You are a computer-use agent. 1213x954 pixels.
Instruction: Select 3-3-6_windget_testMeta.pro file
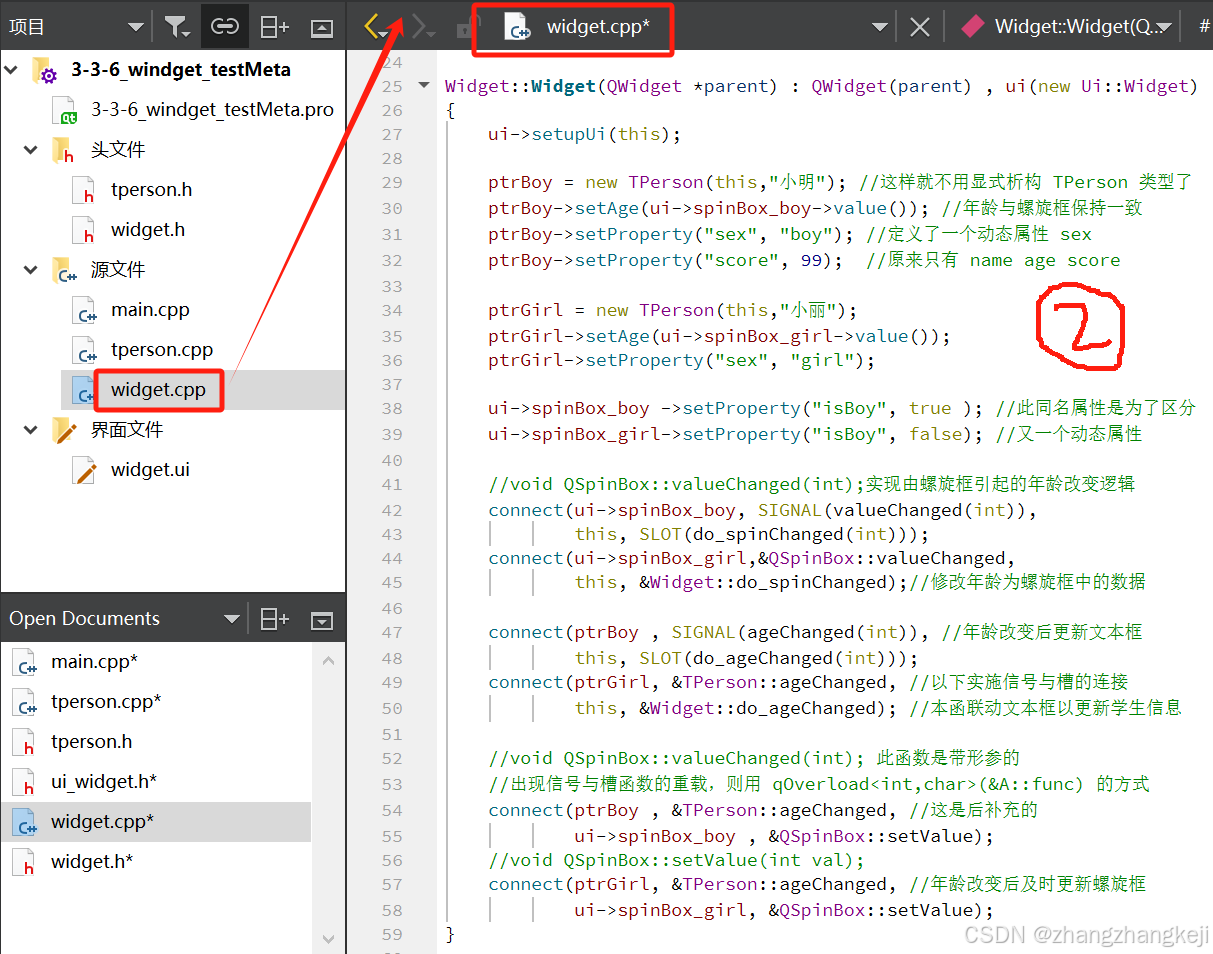pos(212,110)
